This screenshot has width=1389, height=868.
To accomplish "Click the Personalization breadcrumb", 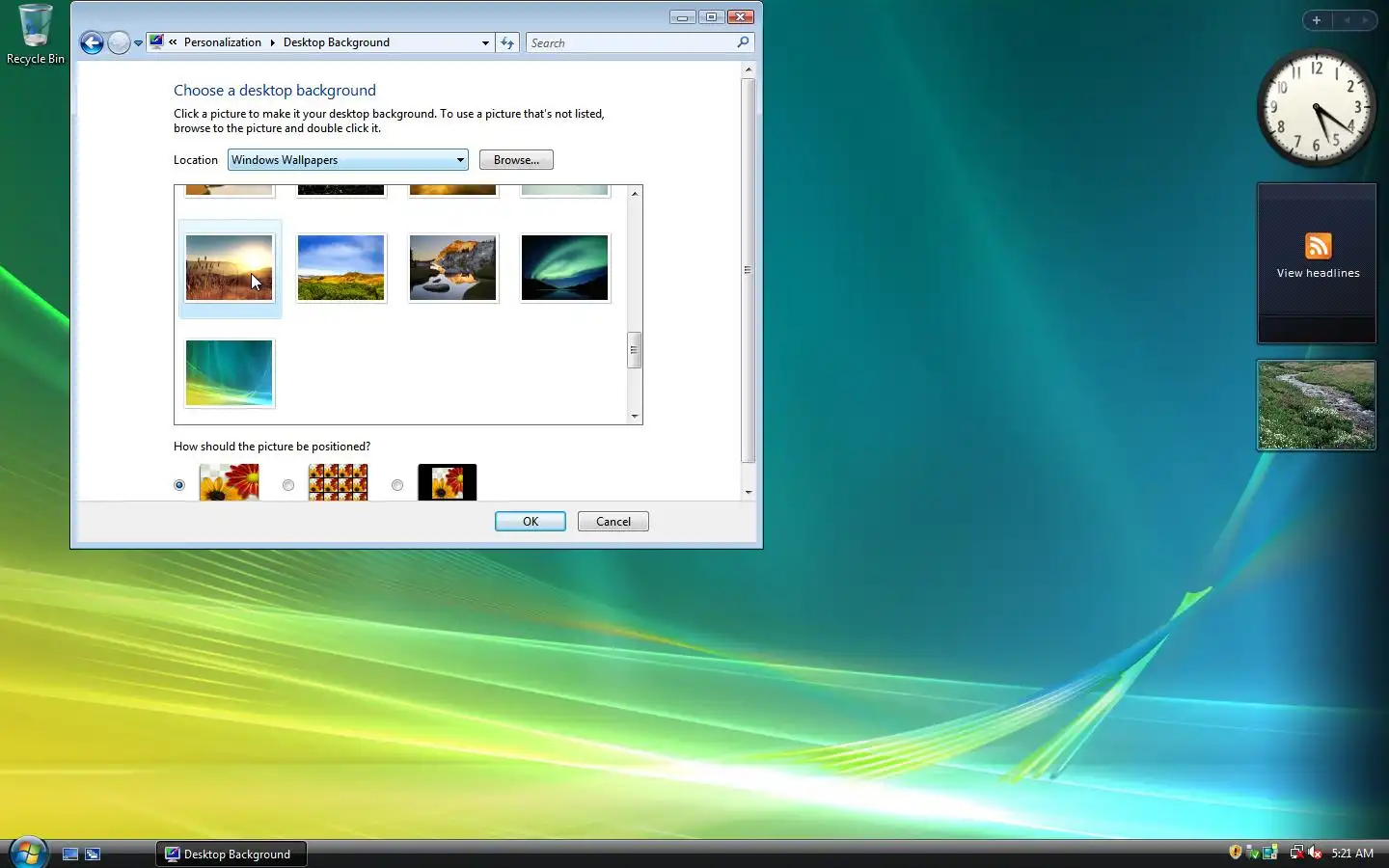I will (223, 42).
